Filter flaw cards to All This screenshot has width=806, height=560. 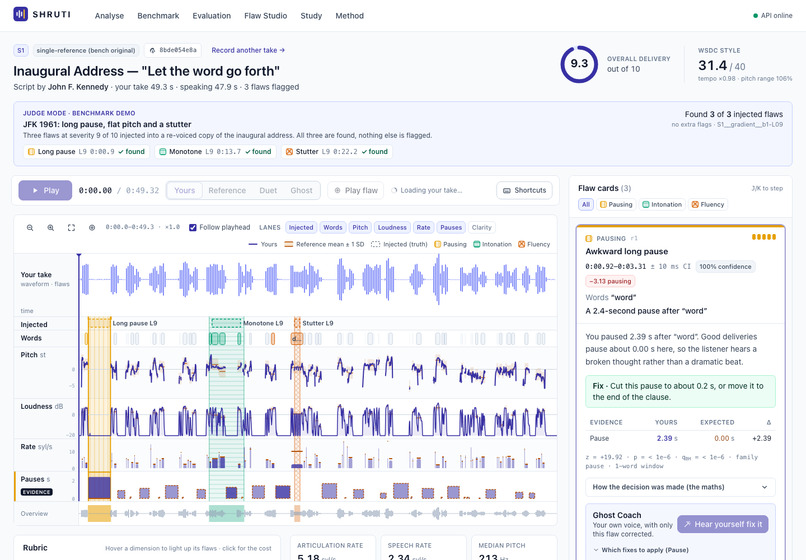[x=585, y=205]
